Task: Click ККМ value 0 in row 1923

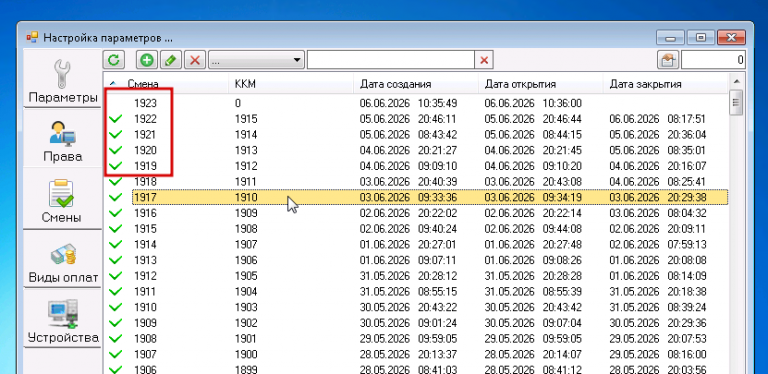Action: [238, 103]
